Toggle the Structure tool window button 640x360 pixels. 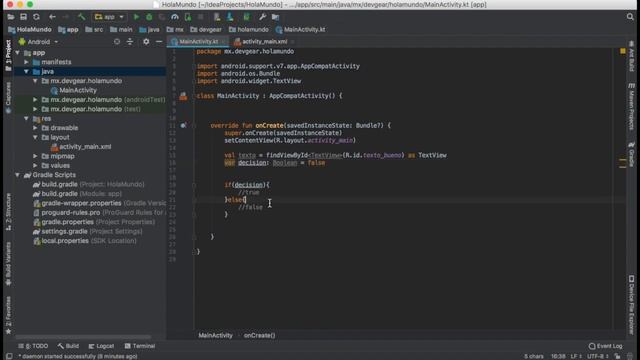point(8,212)
